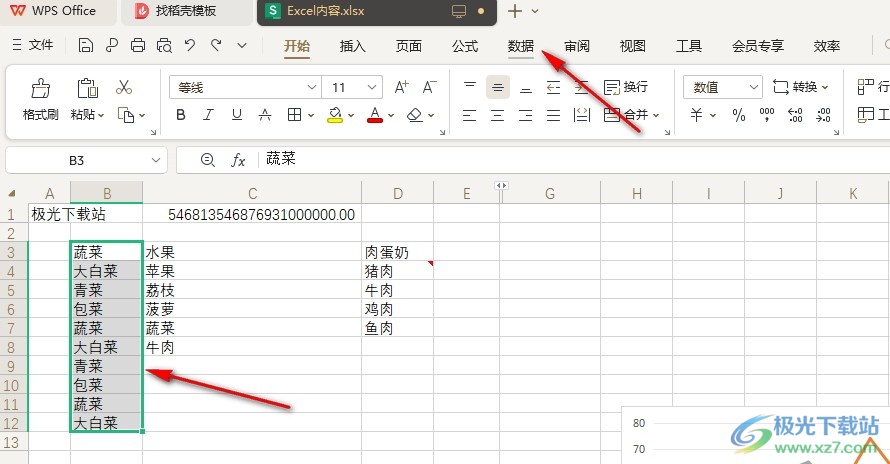The height and width of the screenshot is (464, 890).
Task: Click the yellow fill color swatch
Action: click(335, 115)
